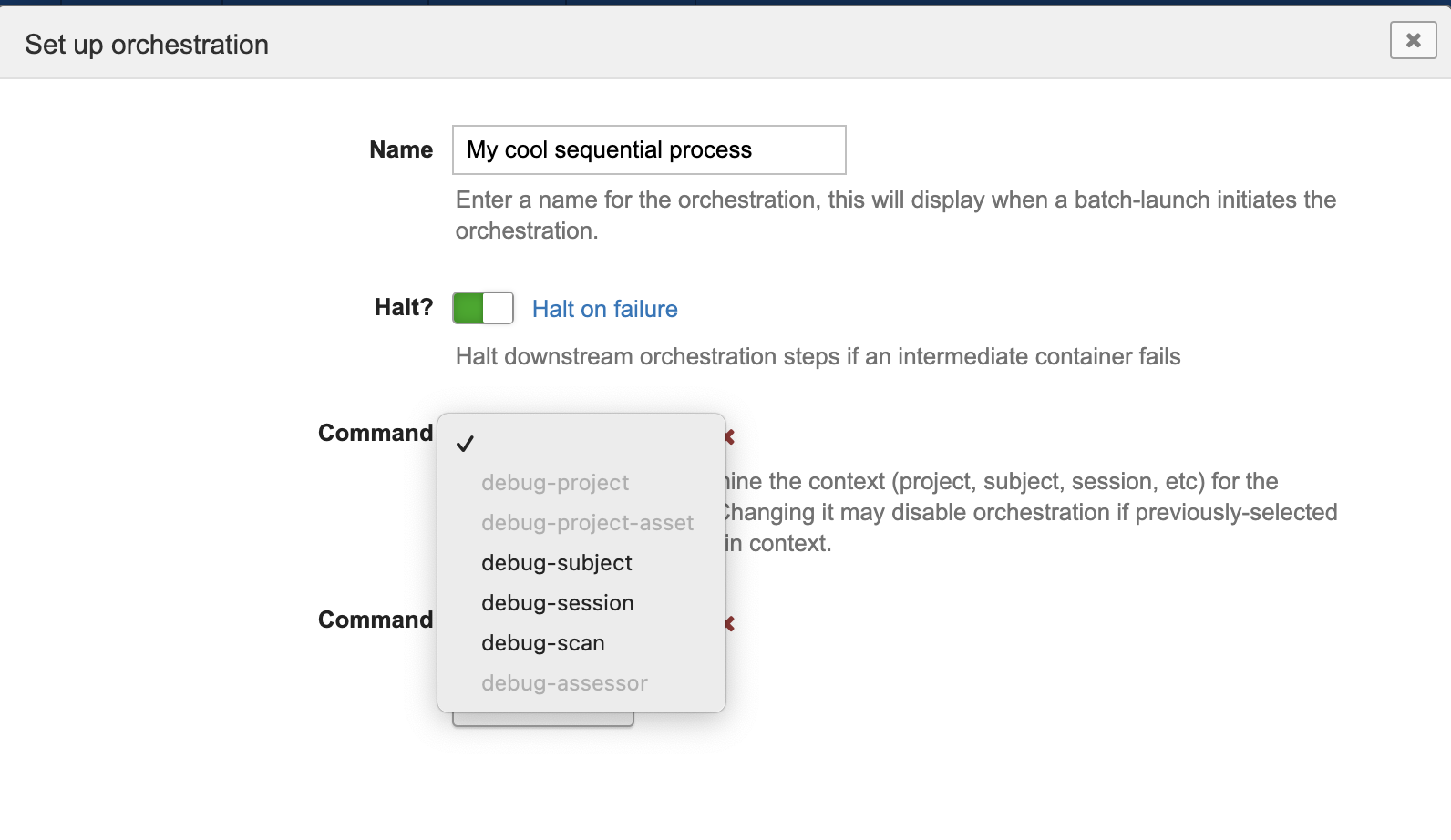Pick debug-session from the dropdown
The image size is (1451, 840).
(x=557, y=603)
